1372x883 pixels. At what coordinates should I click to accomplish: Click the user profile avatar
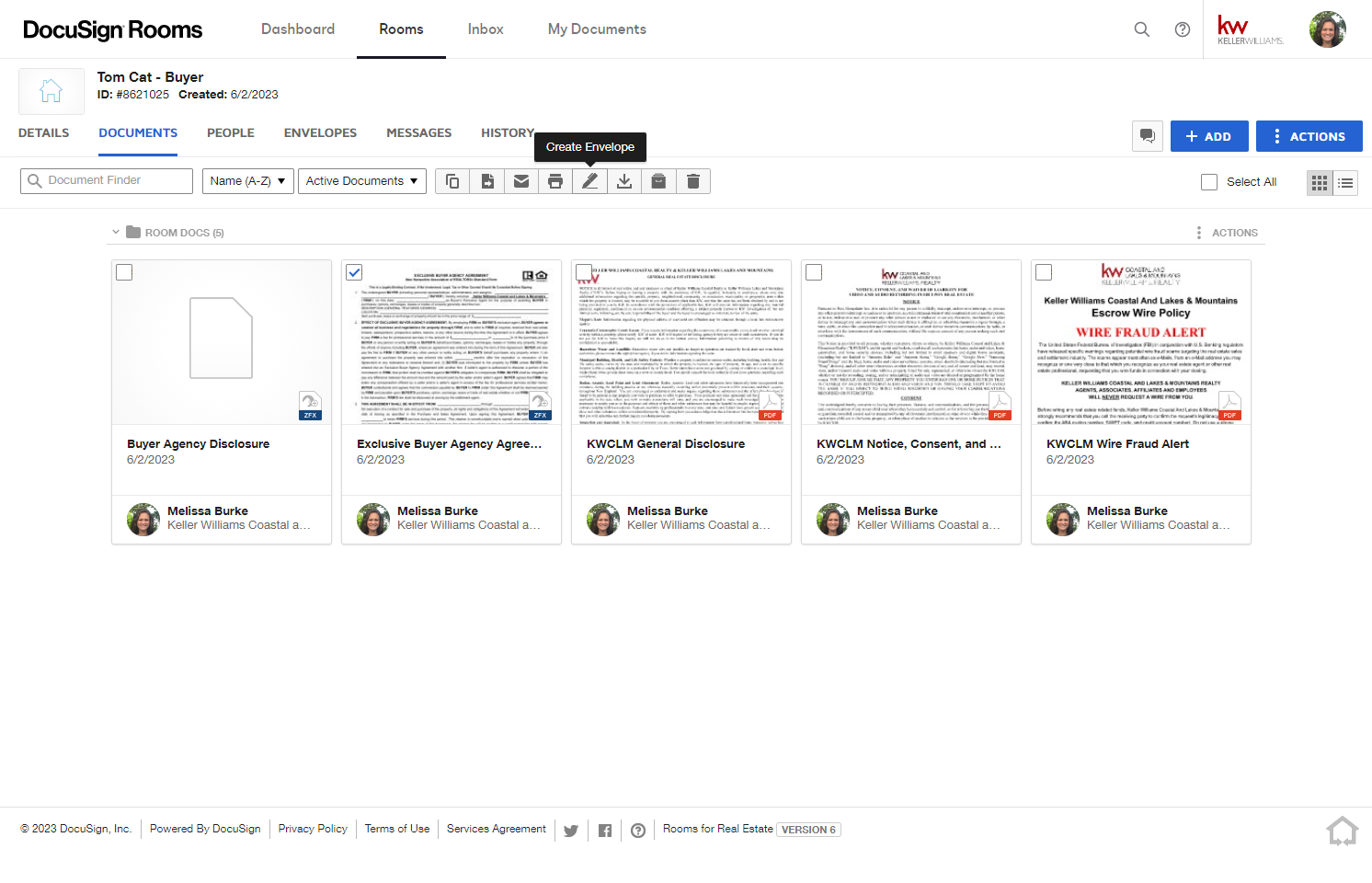pos(1328,29)
